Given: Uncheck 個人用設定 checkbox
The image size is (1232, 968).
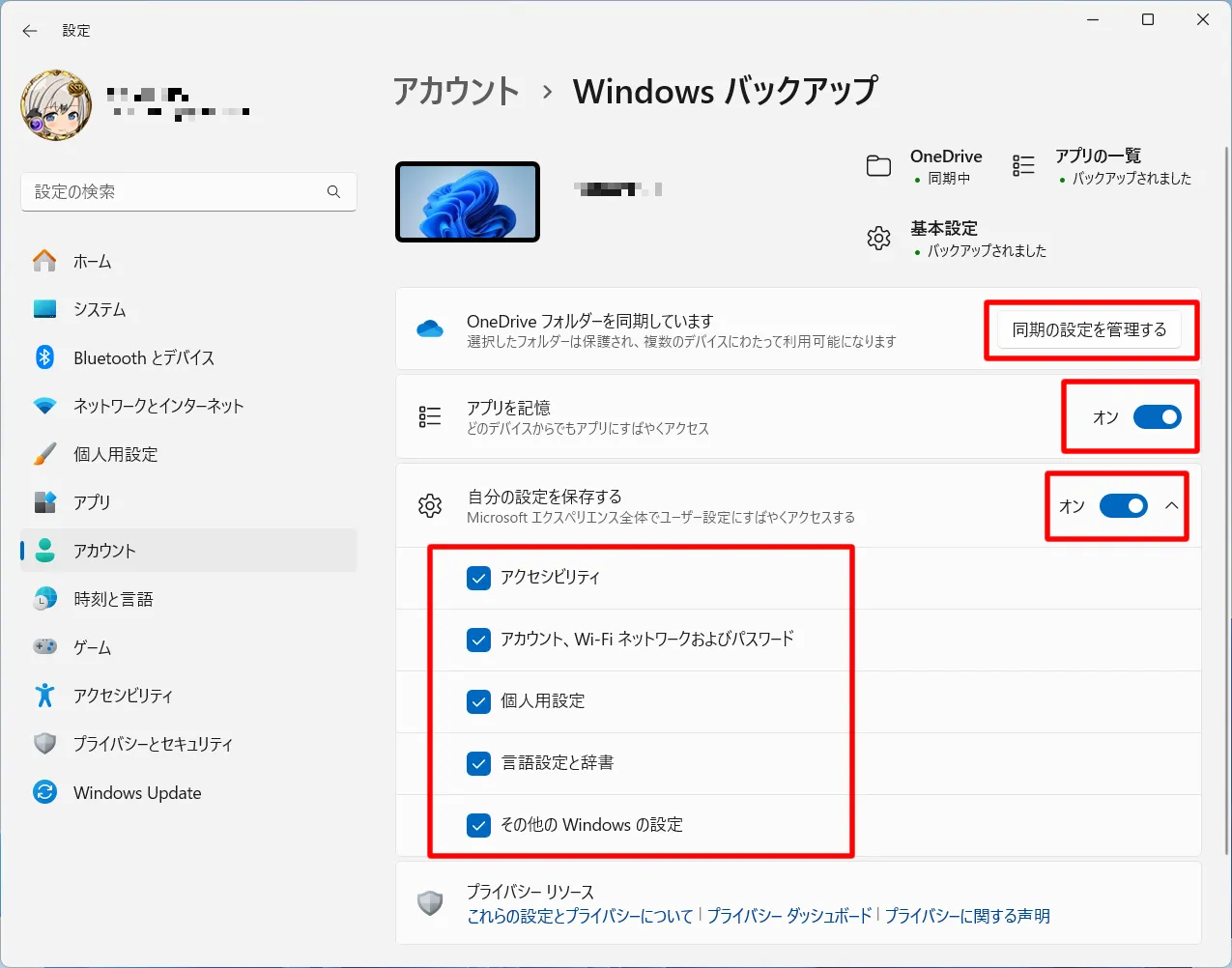Looking at the screenshot, I should [x=478, y=701].
